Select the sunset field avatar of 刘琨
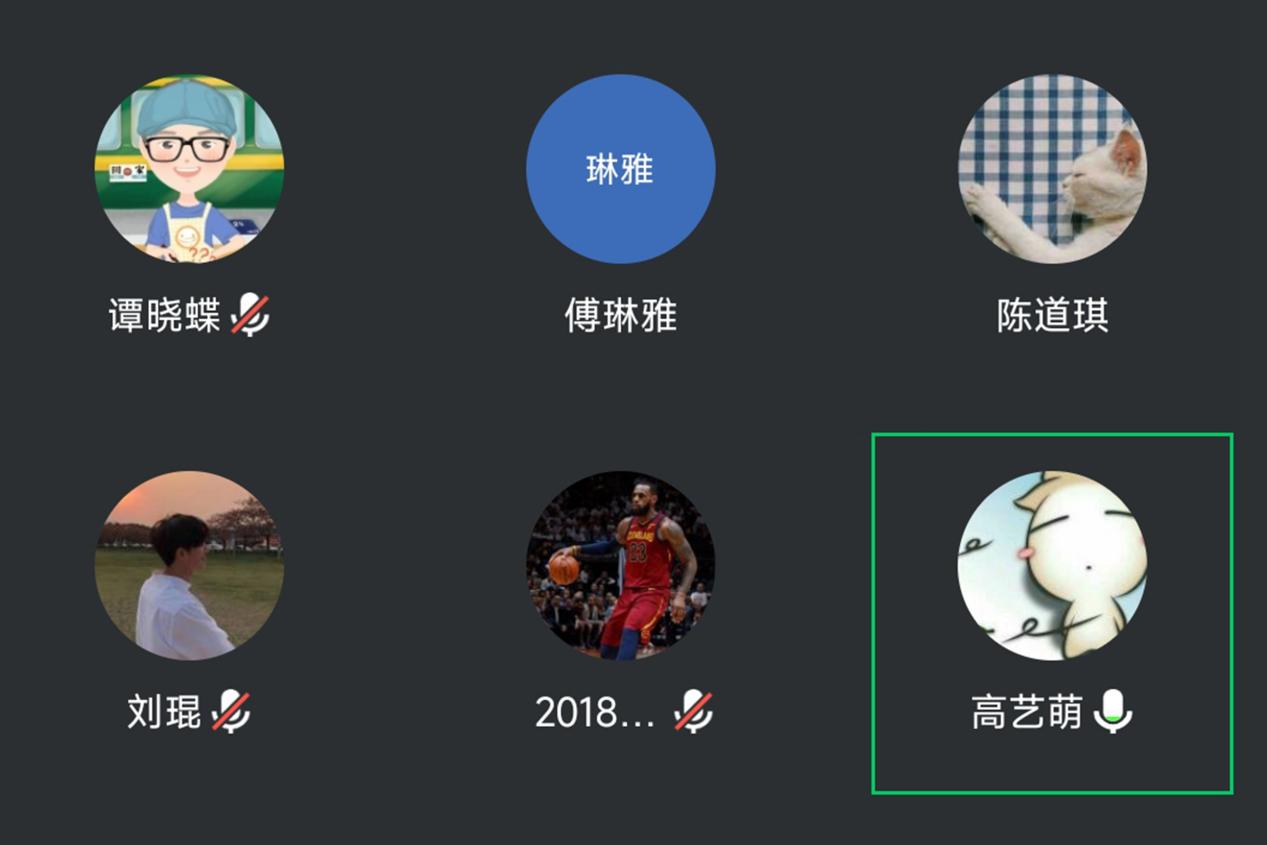This screenshot has height=845, width=1267. (189, 565)
